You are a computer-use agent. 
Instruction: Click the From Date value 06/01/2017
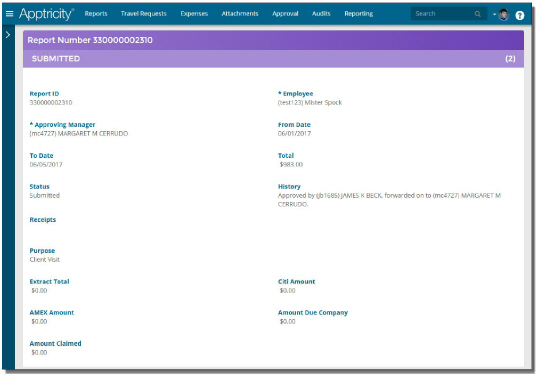[294, 133]
